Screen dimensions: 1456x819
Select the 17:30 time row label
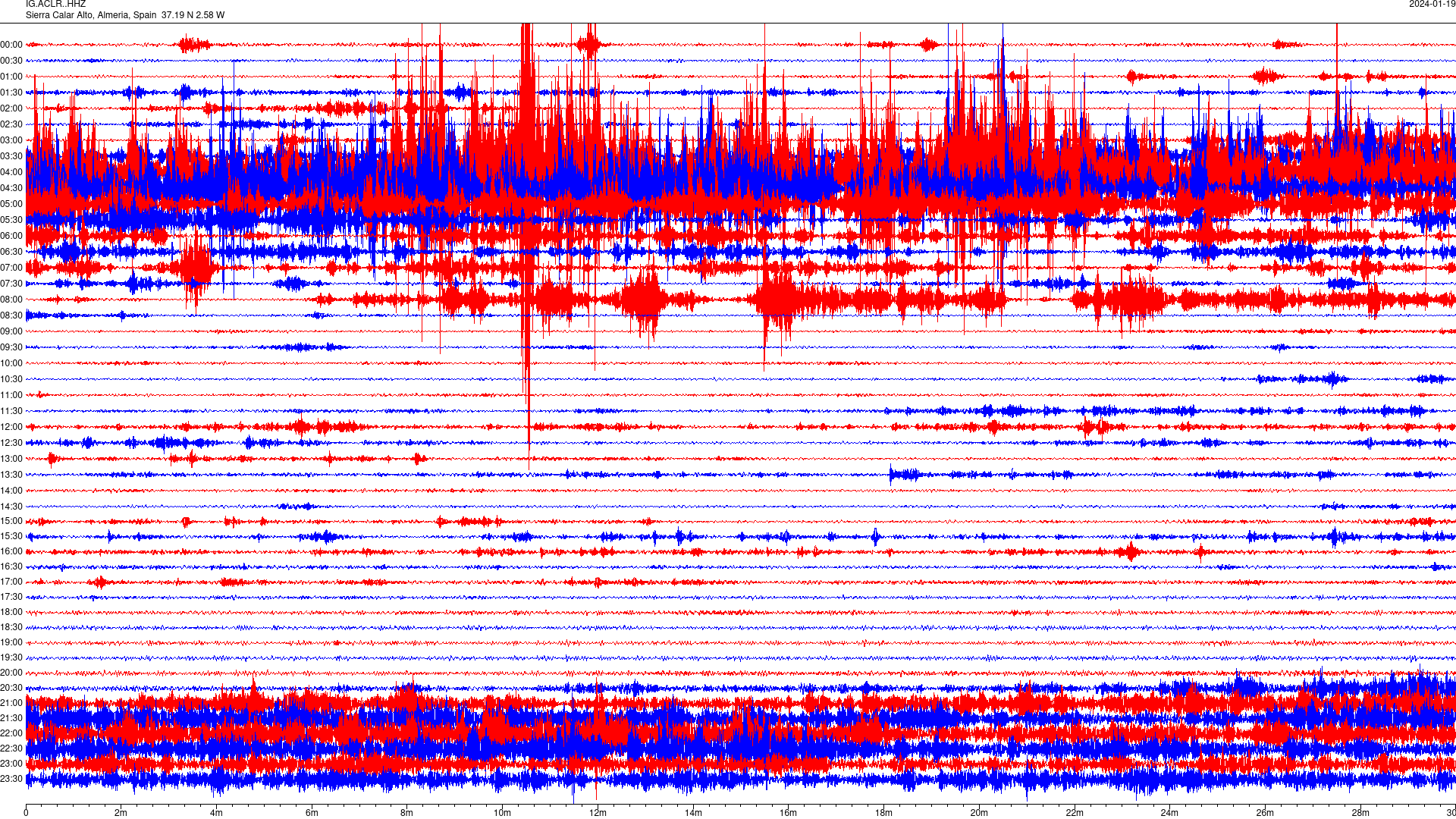(x=11, y=597)
